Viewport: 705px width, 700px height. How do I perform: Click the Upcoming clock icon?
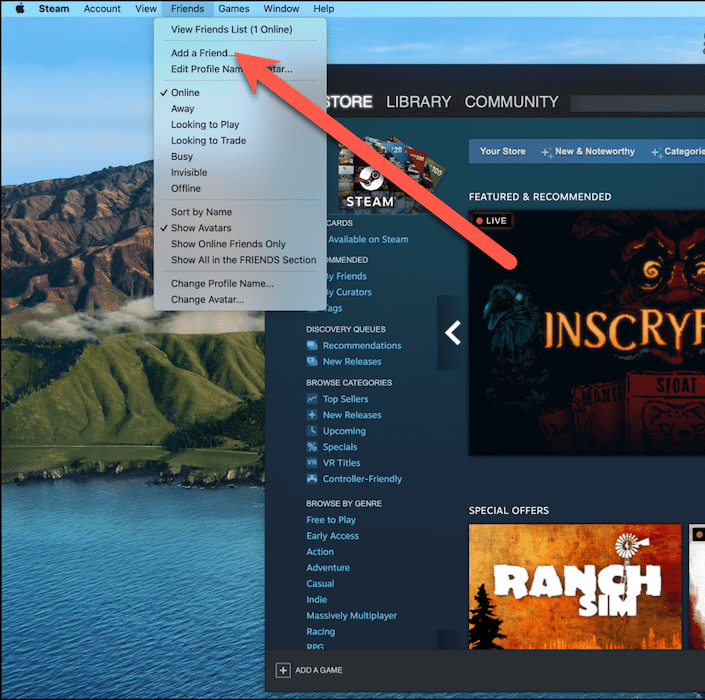click(x=312, y=431)
